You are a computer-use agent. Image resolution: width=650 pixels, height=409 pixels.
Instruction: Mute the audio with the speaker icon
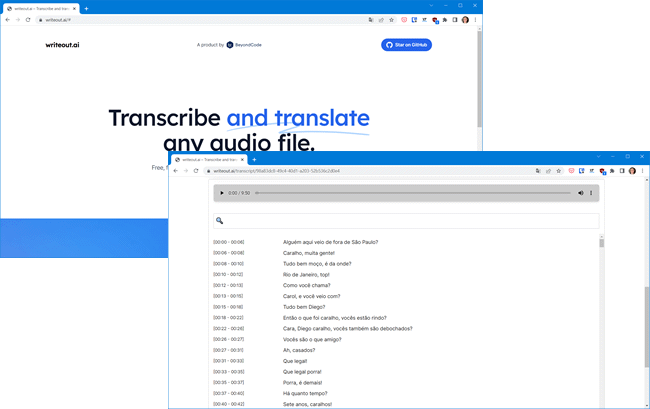pos(580,193)
